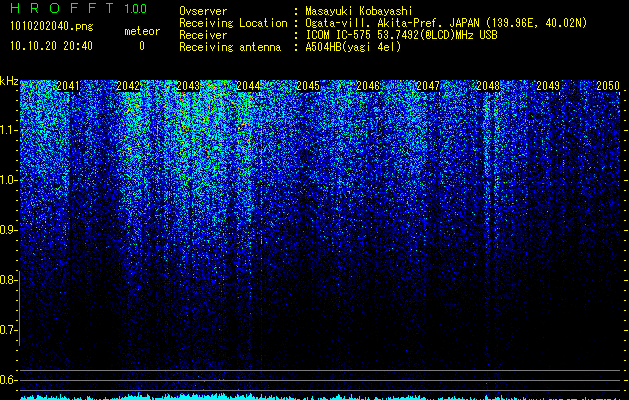
Task: Click the 2044 time marker
Action: point(248,86)
